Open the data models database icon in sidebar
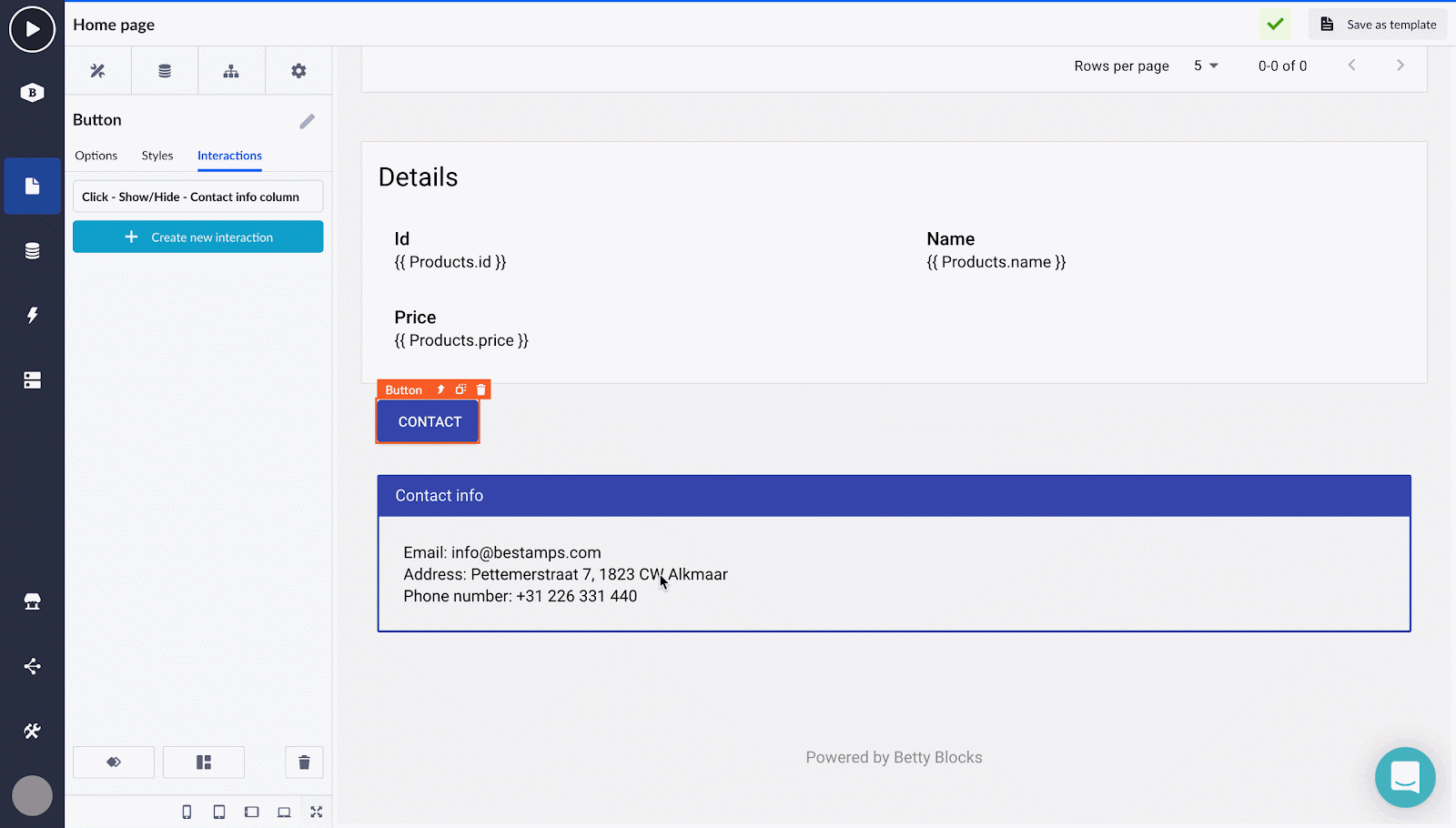Viewport: 1456px width, 828px height. point(32,251)
